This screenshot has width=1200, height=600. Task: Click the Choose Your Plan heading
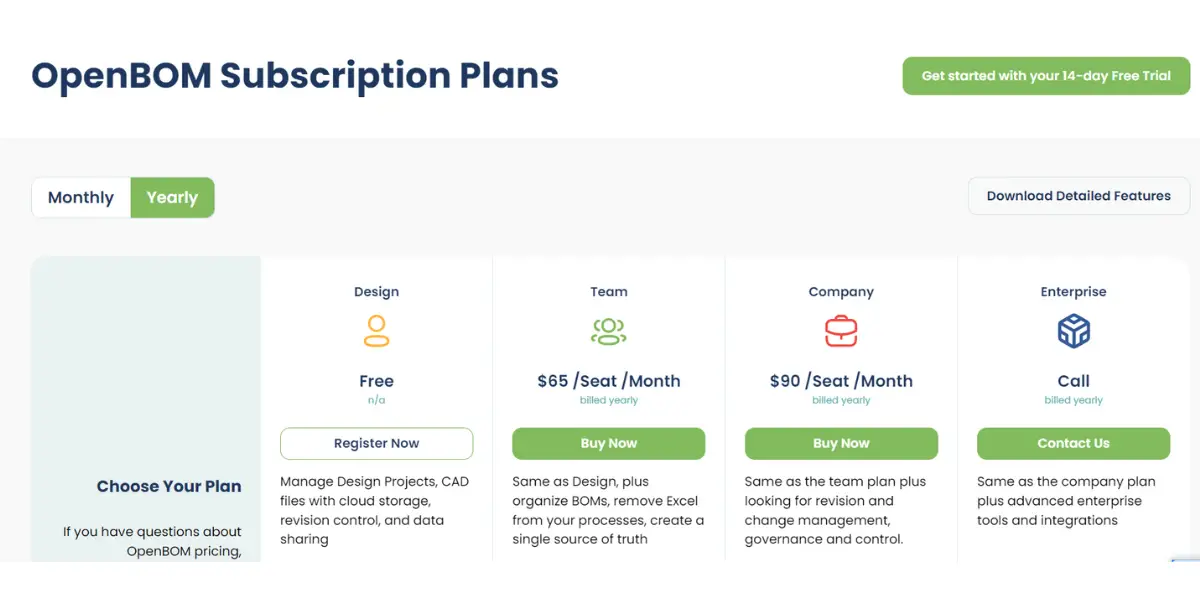coord(169,487)
